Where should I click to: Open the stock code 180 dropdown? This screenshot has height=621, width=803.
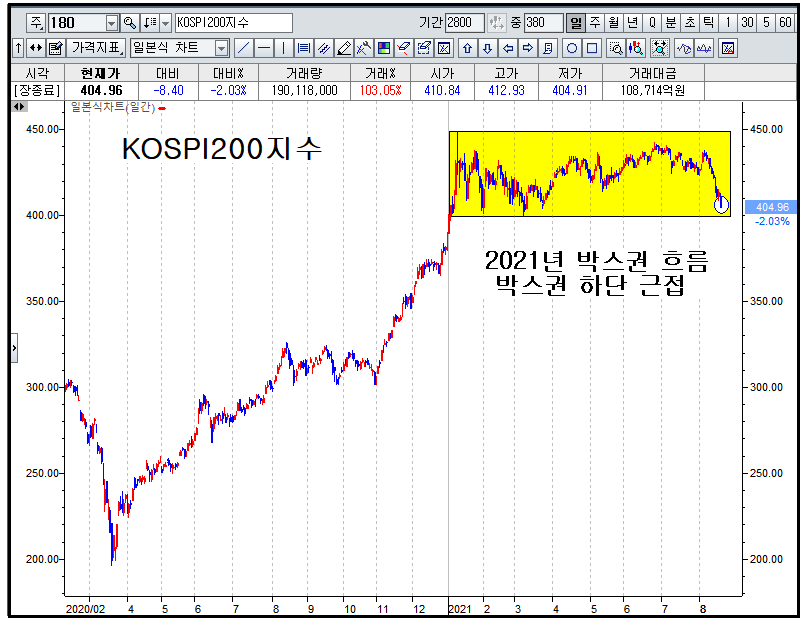click(111, 23)
